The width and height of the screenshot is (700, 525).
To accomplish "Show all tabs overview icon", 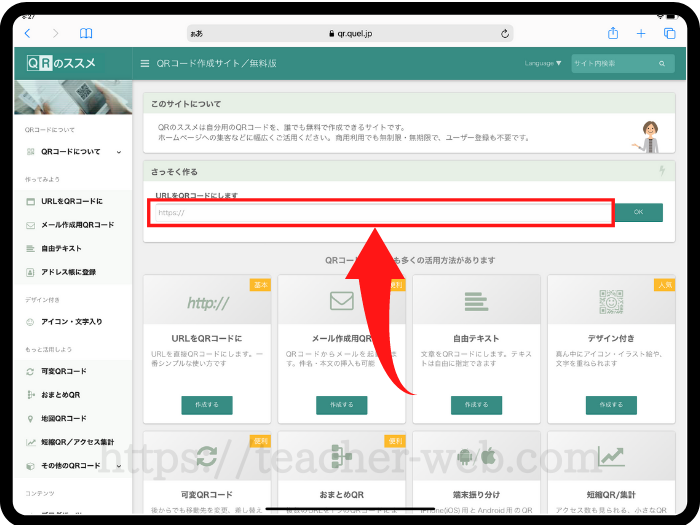I will pos(669,33).
